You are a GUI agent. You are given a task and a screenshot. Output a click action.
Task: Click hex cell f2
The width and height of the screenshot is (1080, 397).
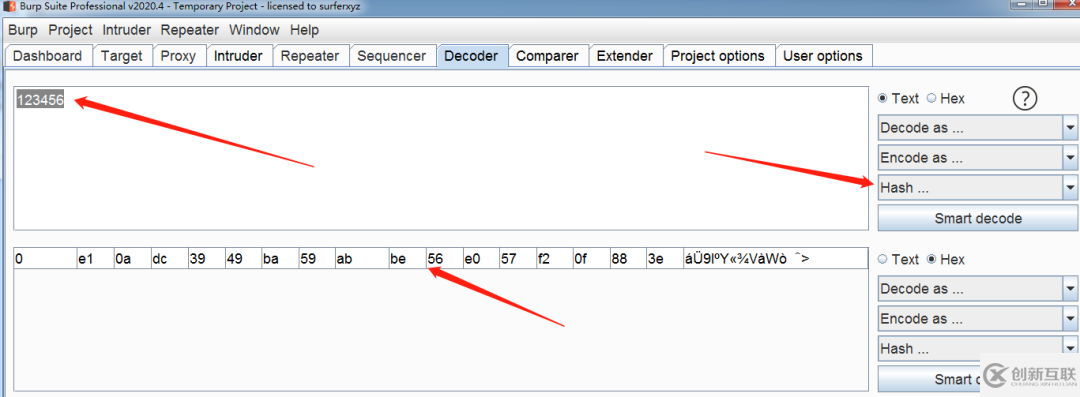(x=554, y=259)
